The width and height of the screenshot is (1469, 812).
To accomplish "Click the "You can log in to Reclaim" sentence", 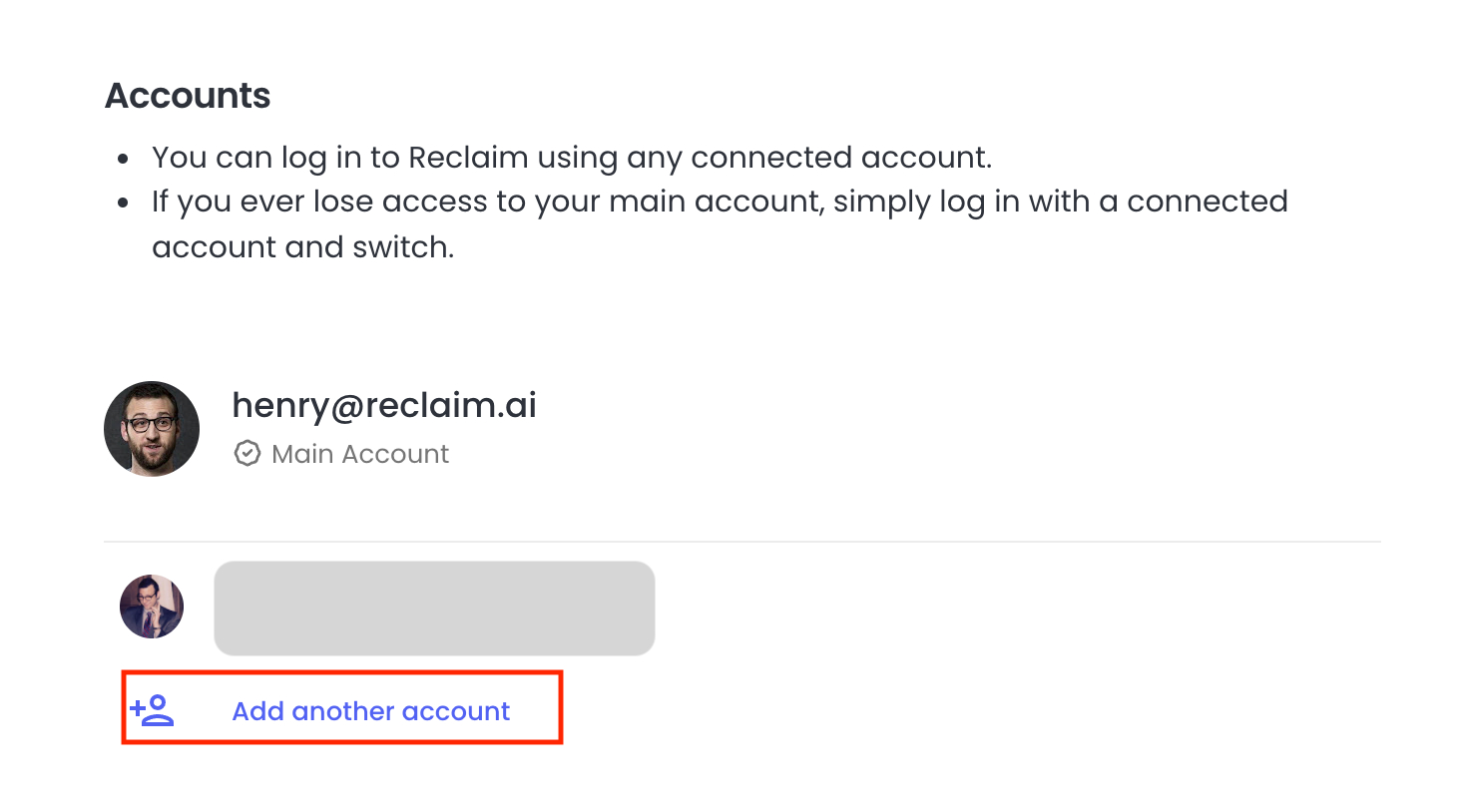I will 572,158.
